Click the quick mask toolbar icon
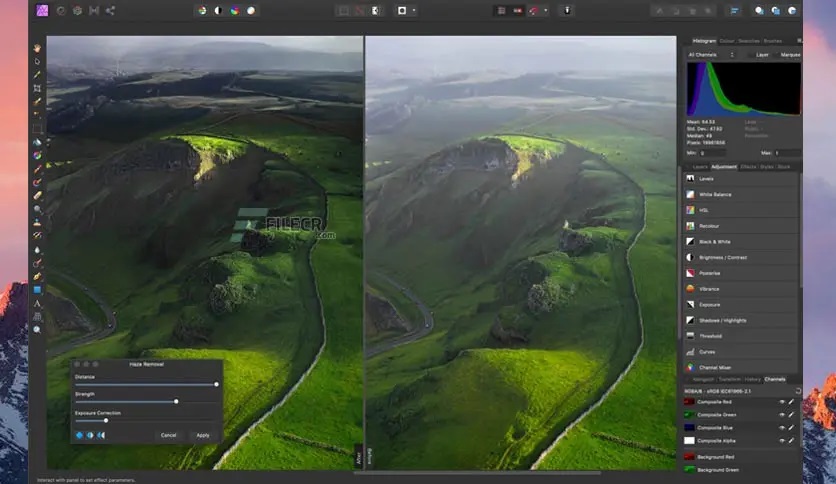Image resolution: width=836 pixels, height=484 pixels. point(402,11)
